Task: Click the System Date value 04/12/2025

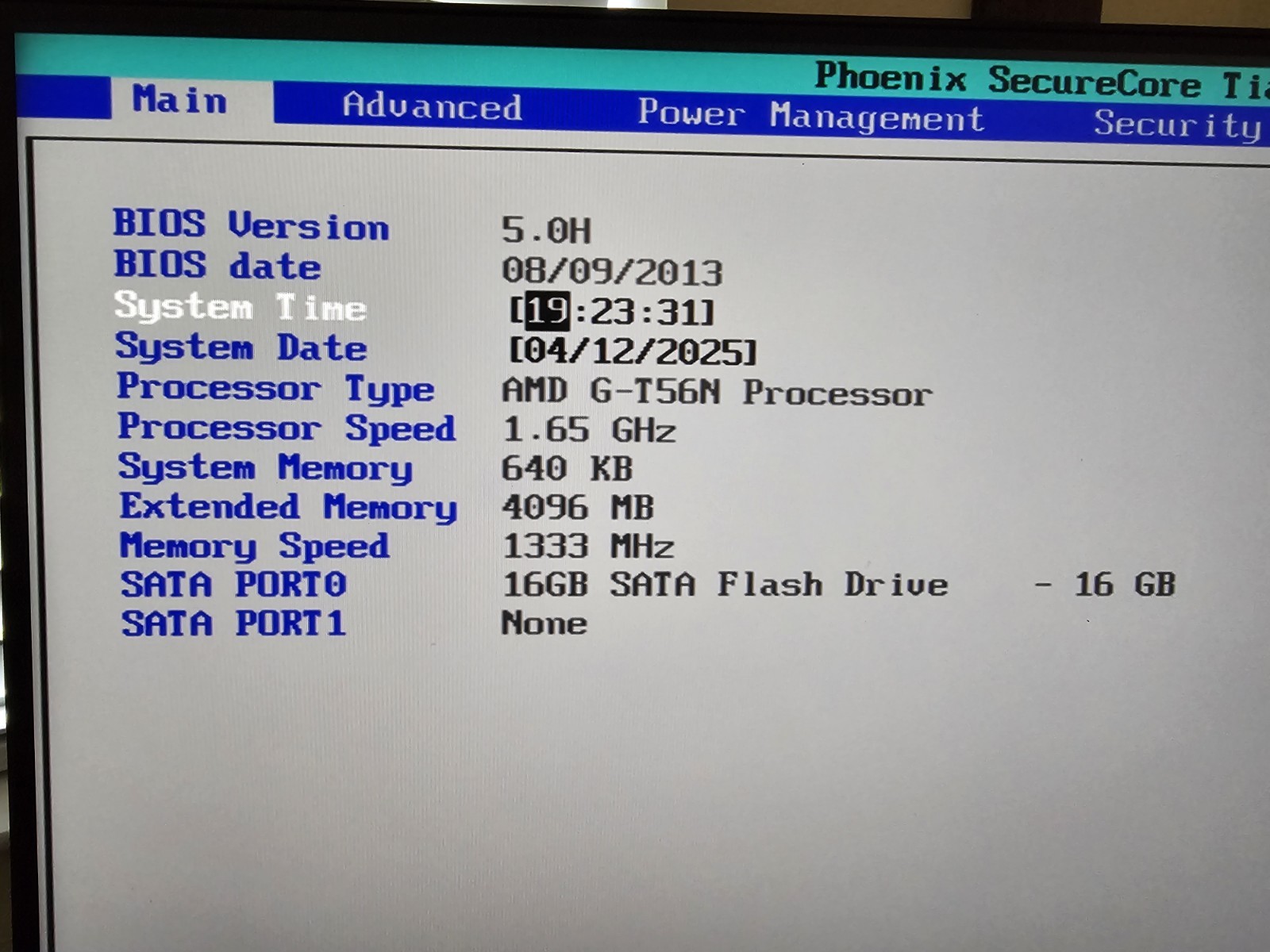Action: pyautogui.click(x=633, y=351)
